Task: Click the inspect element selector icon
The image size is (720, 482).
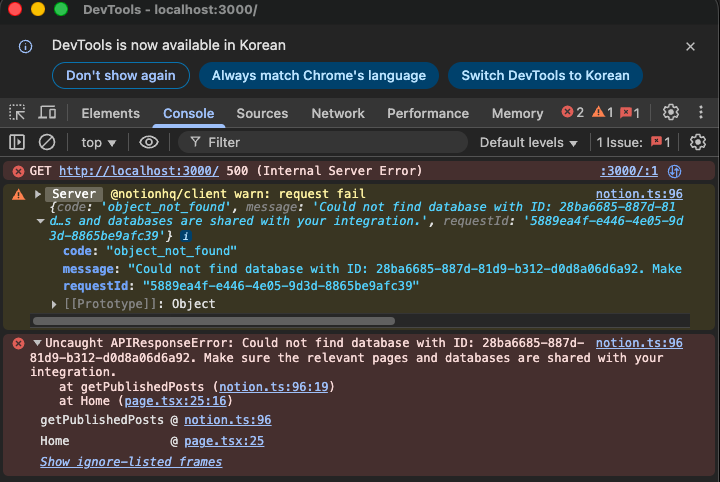Action: (x=17, y=113)
